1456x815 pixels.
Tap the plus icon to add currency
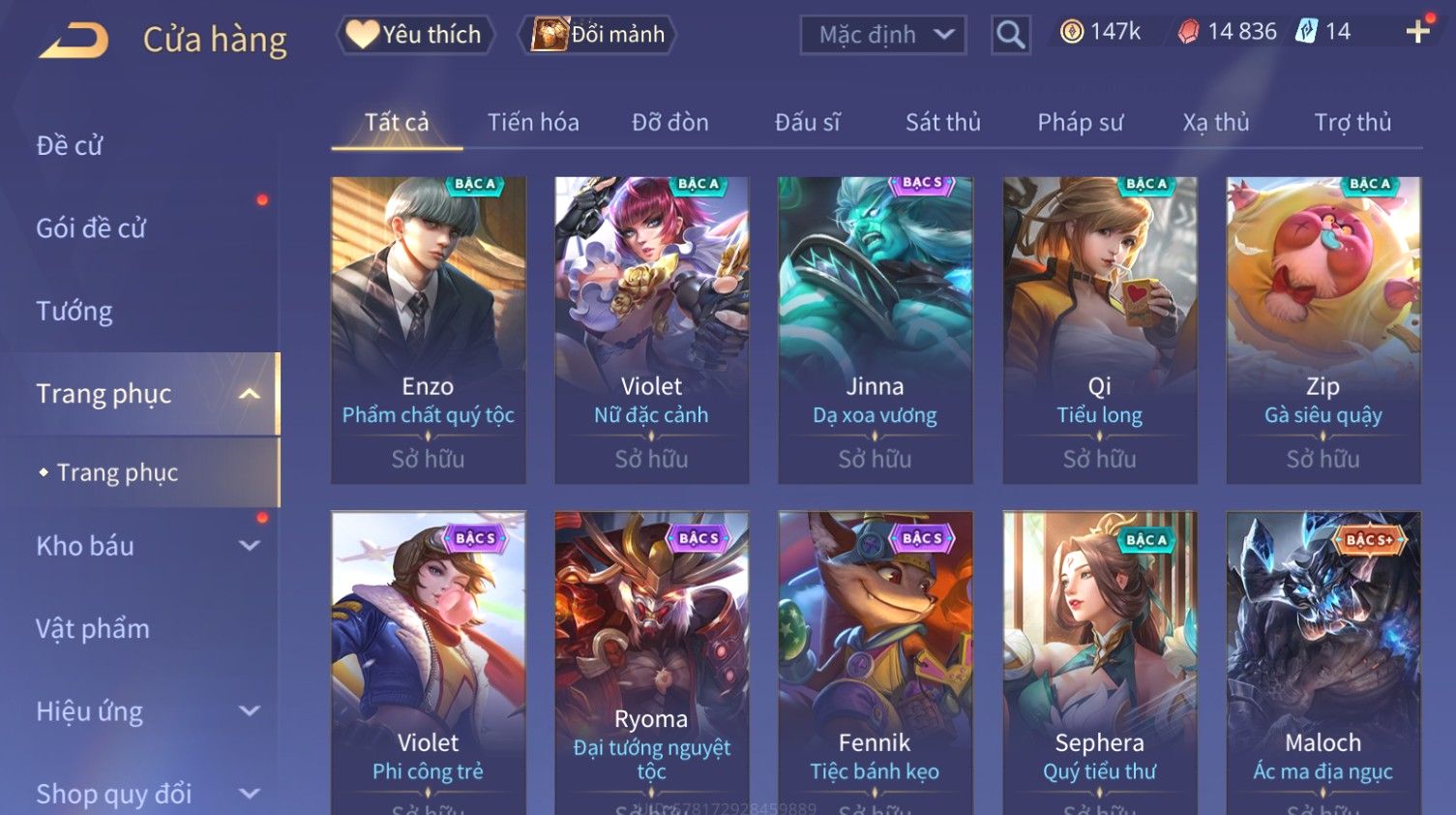tap(1418, 32)
